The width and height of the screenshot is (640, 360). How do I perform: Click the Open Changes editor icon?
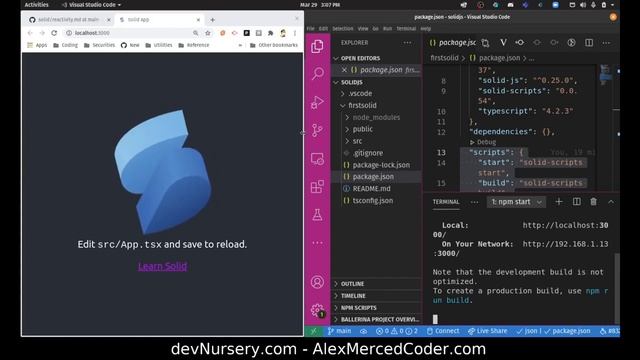(x=485, y=43)
